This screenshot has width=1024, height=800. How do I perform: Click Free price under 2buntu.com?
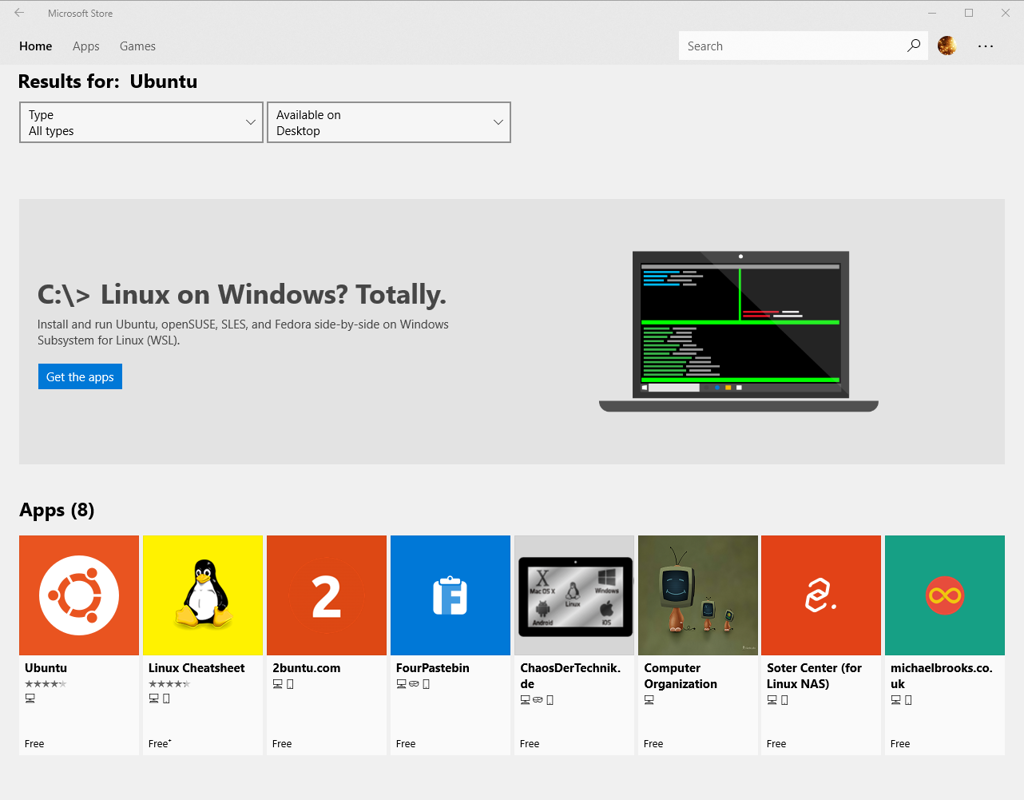point(282,744)
